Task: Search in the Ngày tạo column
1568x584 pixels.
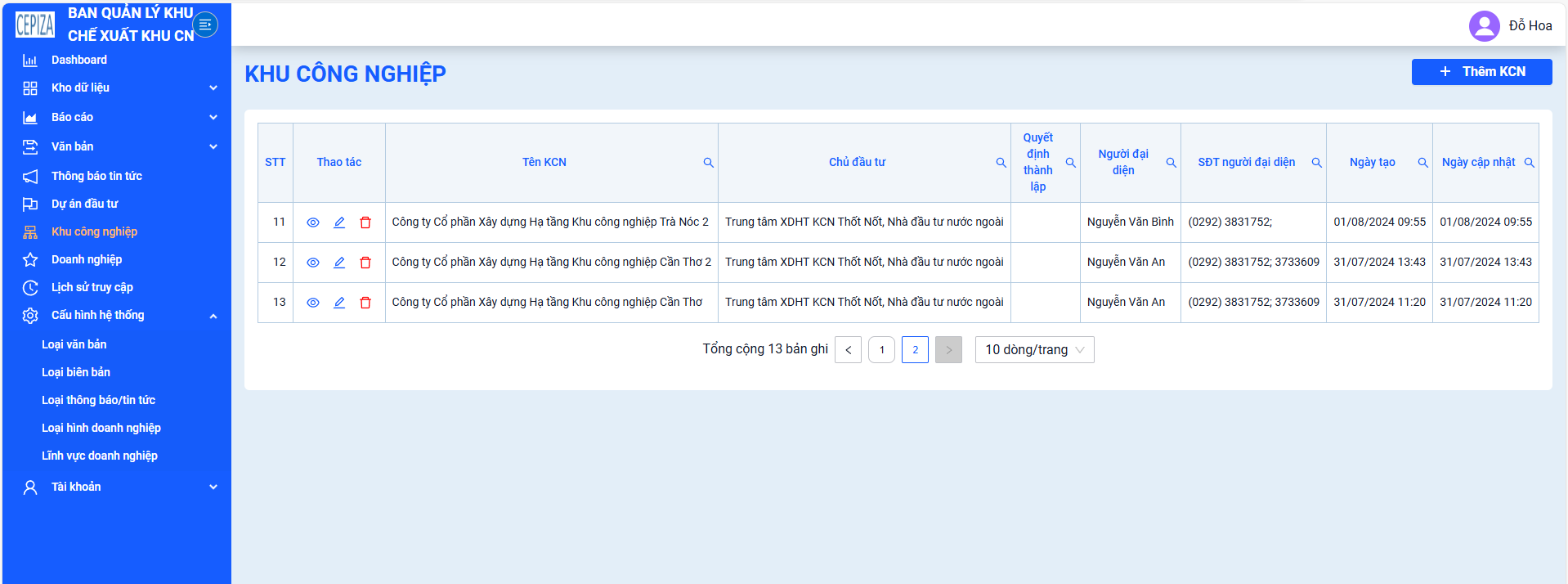Action: 1422,163
